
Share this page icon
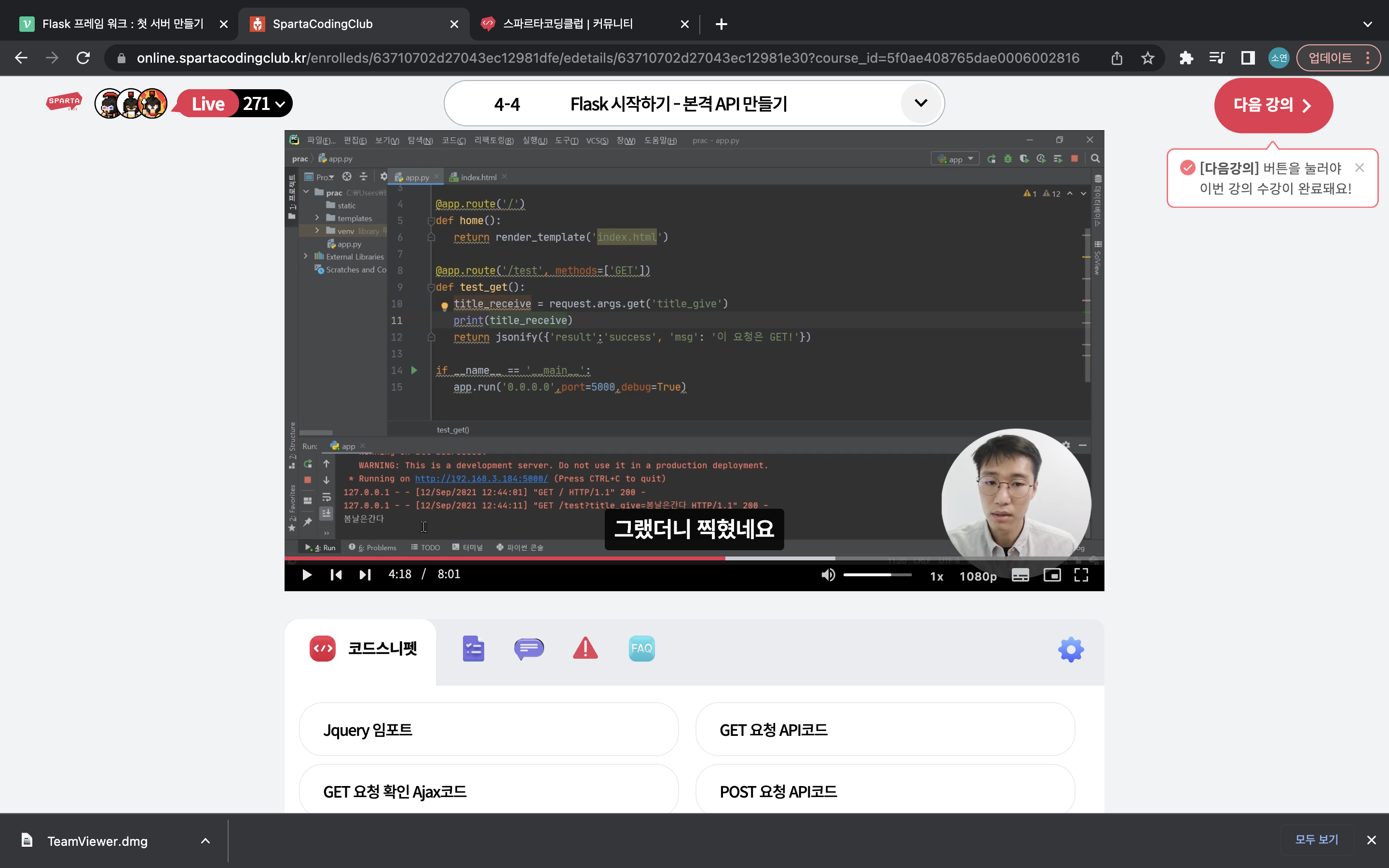[1117, 58]
